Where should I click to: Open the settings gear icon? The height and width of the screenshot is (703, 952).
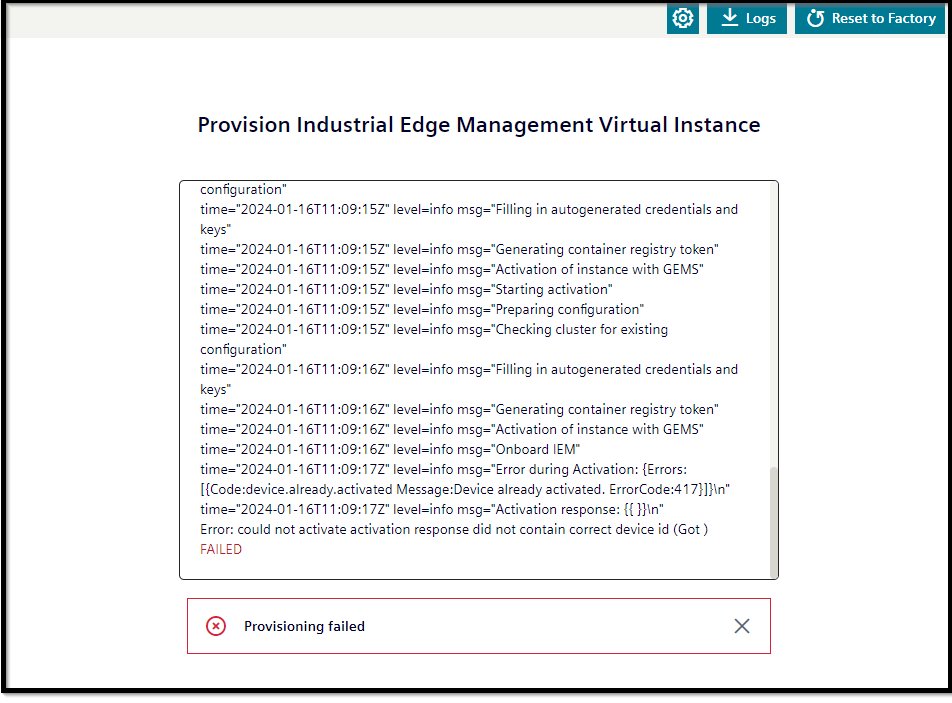(x=683, y=18)
